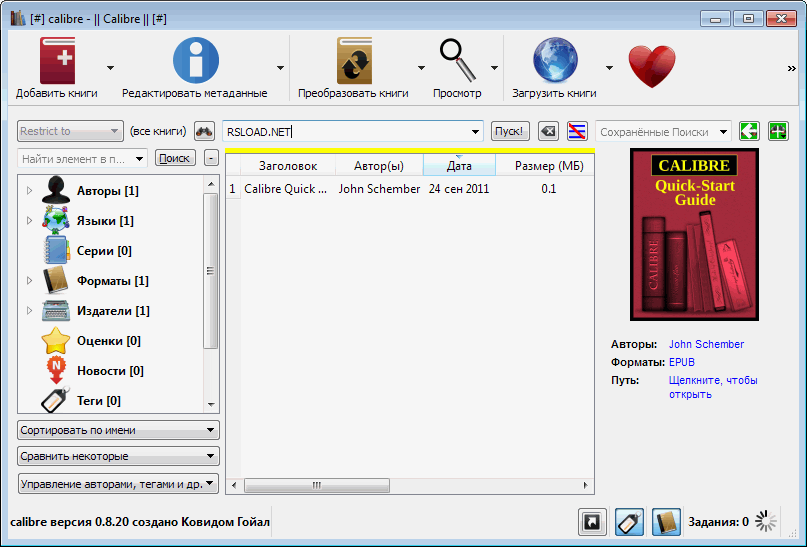Sort by Дата column header

click(x=459, y=166)
